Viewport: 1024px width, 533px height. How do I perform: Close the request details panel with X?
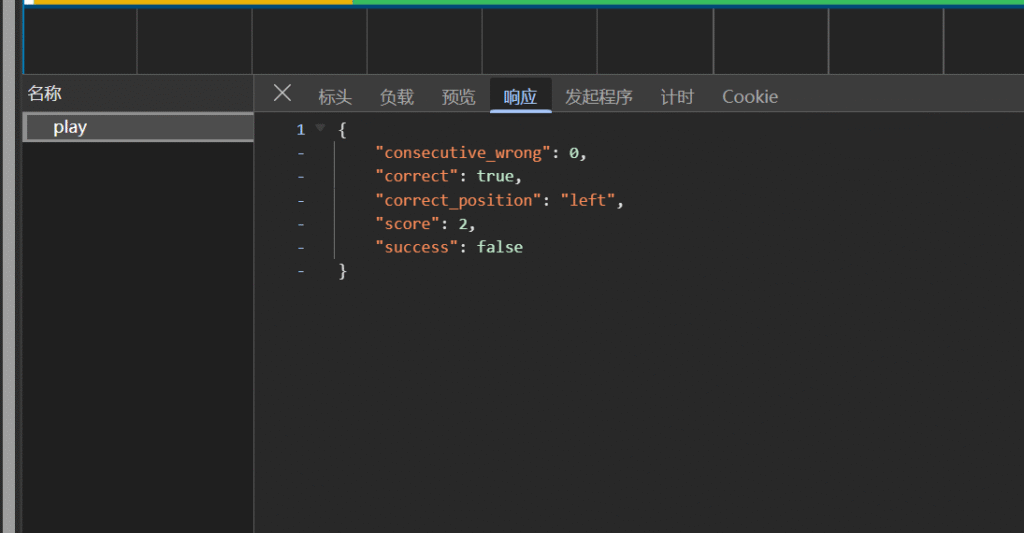[x=282, y=94]
